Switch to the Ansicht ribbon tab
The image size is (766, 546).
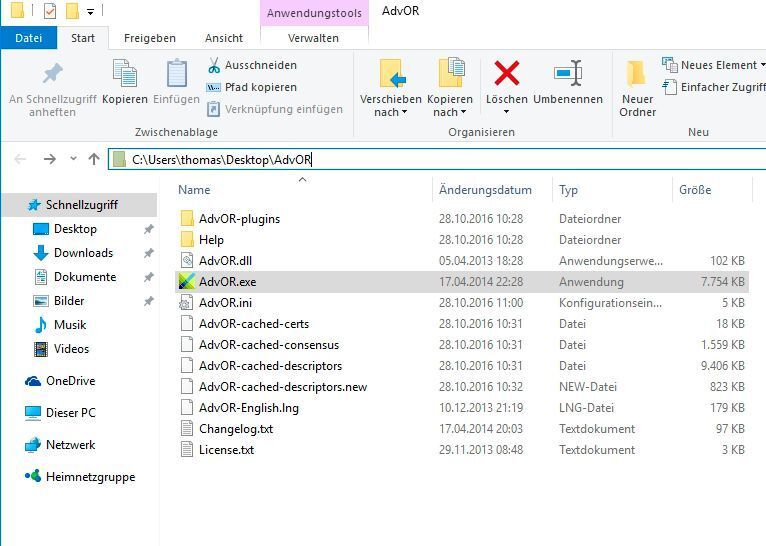click(224, 38)
